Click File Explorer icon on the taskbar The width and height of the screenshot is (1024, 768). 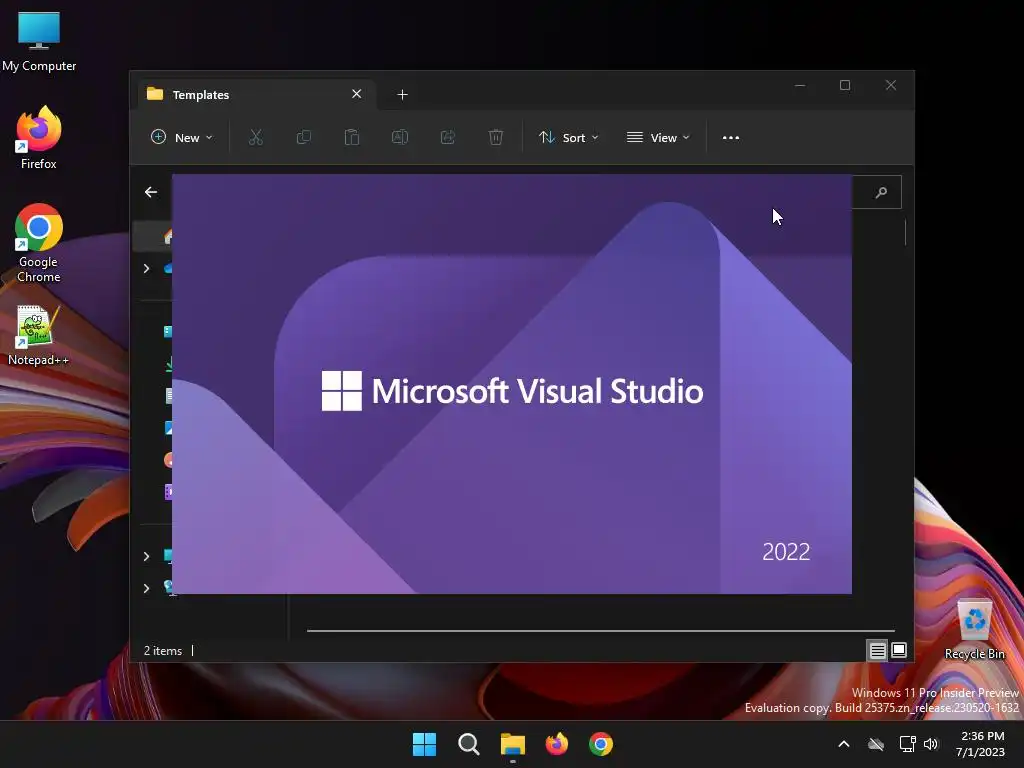(513, 744)
